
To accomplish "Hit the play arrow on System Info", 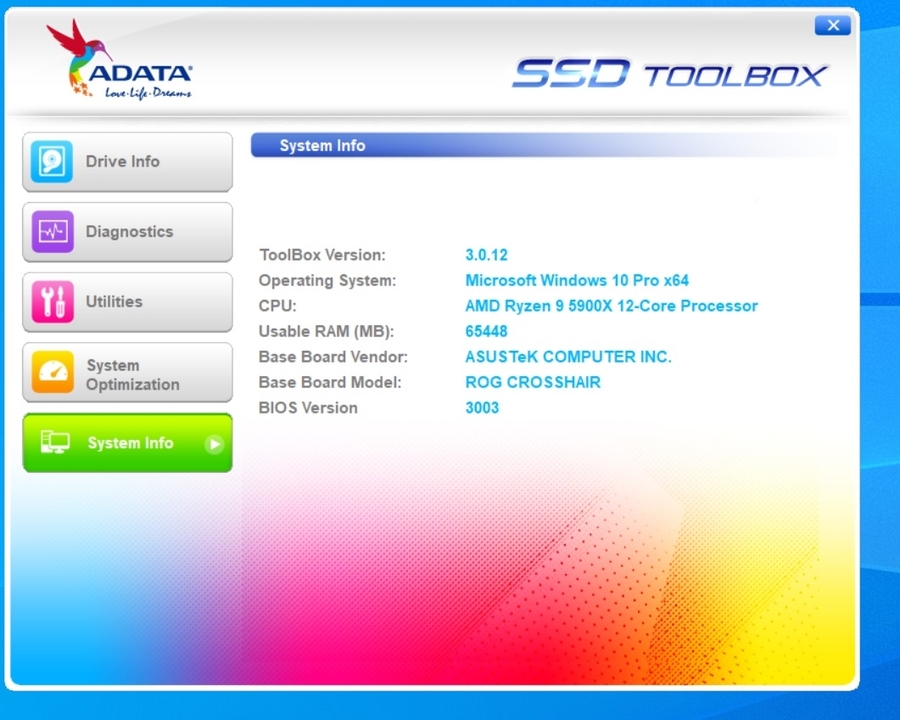I will [214, 444].
